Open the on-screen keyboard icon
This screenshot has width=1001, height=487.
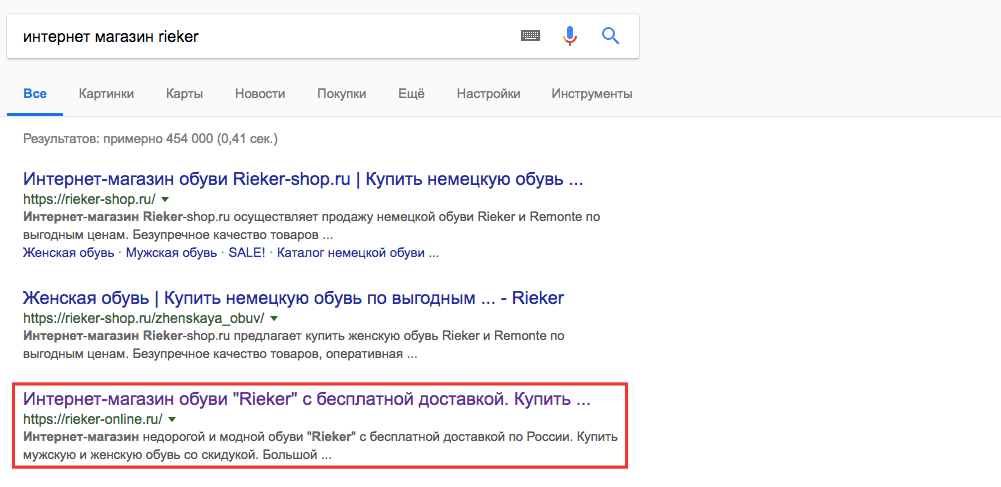[530, 36]
